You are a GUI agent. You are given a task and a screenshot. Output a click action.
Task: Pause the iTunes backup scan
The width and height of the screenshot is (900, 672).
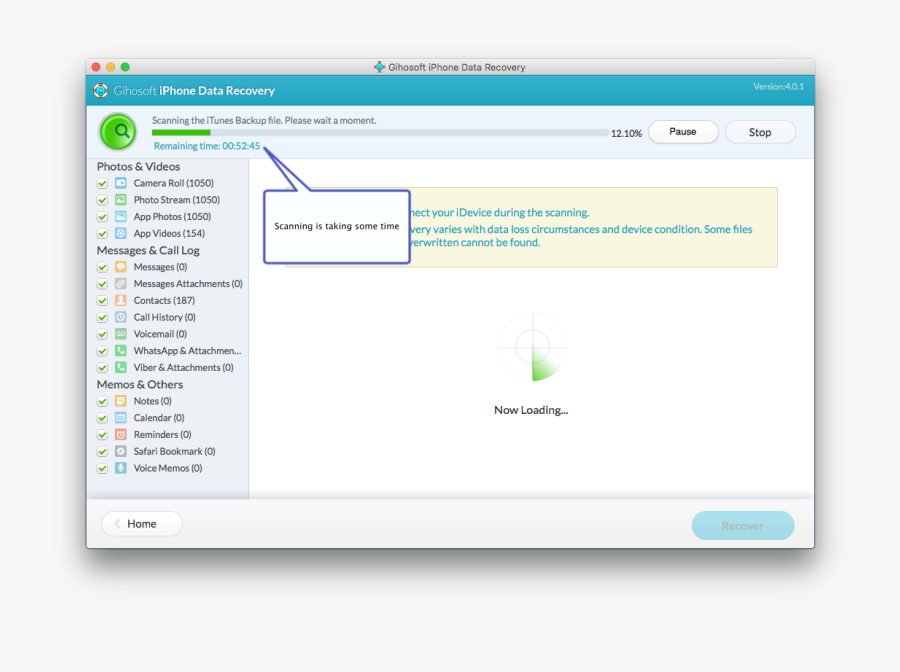click(x=683, y=131)
